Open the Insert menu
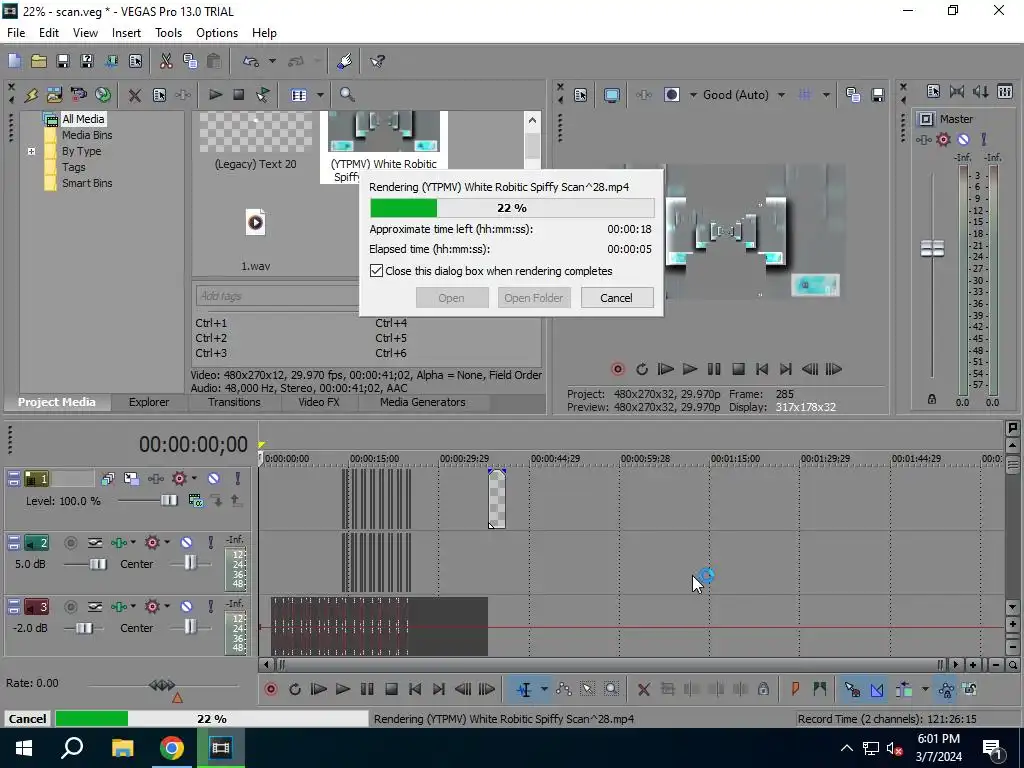Image resolution: width=1024 pixels, height=768 pixels. (126, 33)
